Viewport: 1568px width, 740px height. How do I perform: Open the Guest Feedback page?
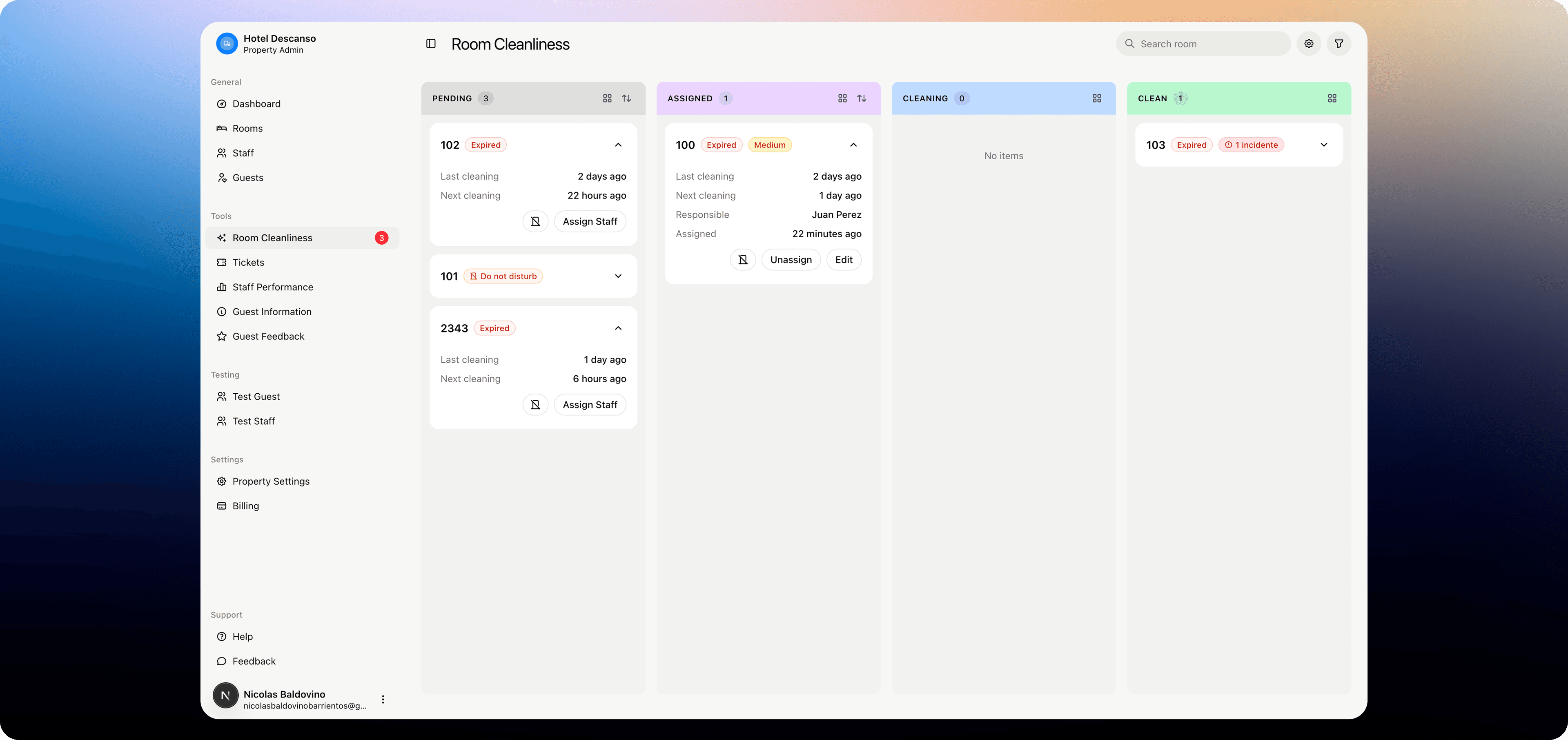(268, 336)
